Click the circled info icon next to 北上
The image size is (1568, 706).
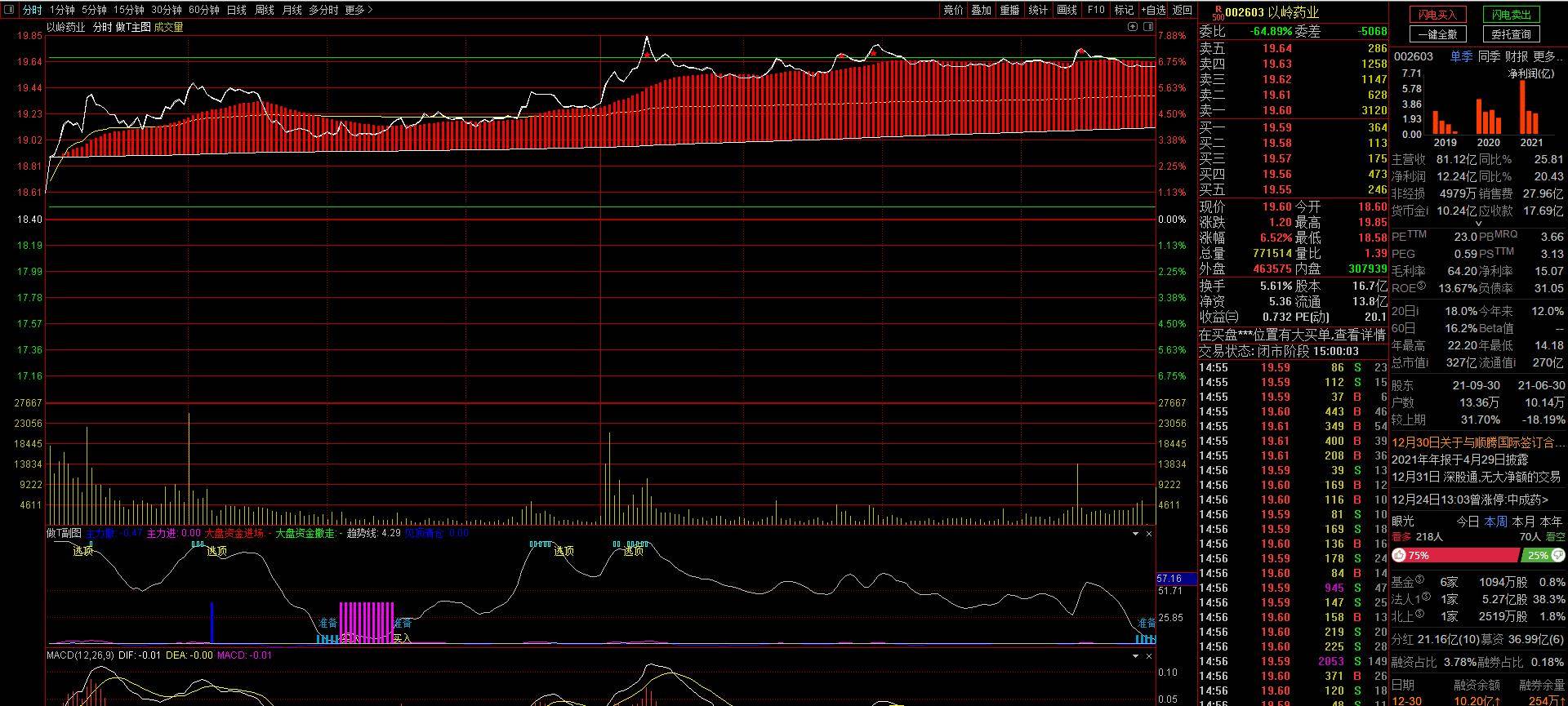(x=1420, y=614)
